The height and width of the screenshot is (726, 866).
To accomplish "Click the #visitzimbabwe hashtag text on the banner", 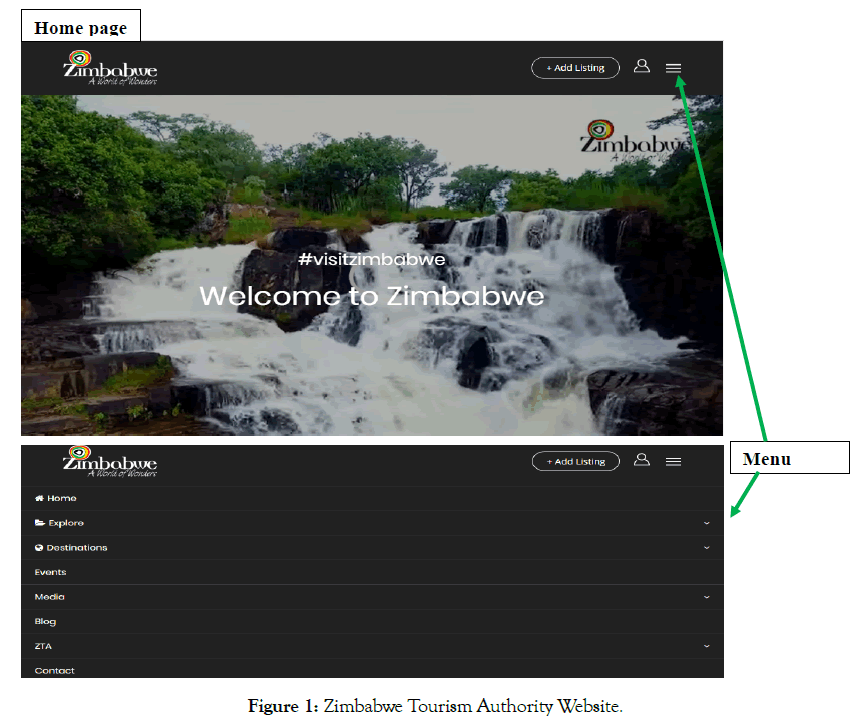I will [x=371, y=260].
